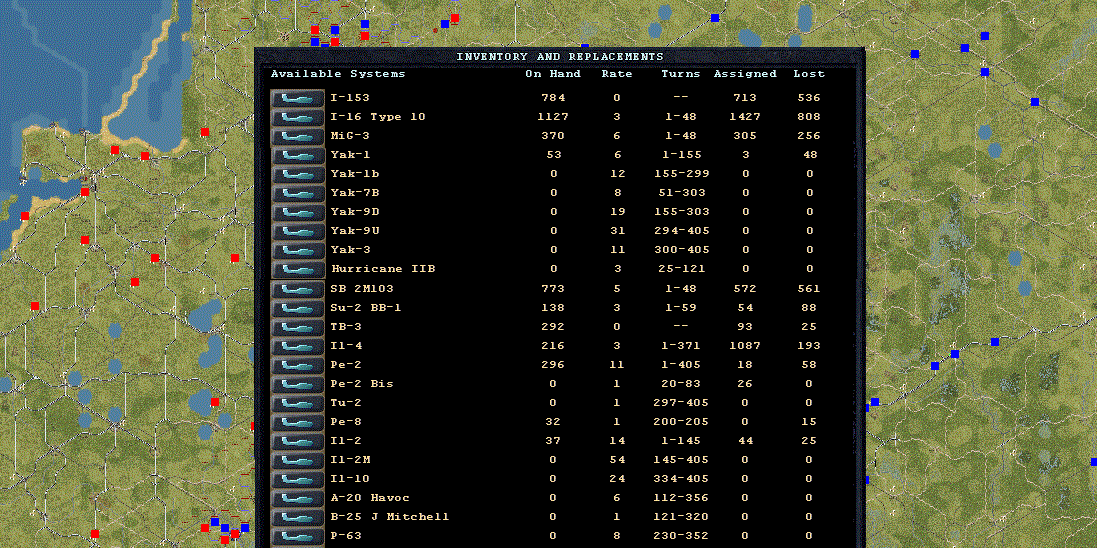Click the Rate column header
This screenshot has width=1097, height=548.
pyautogui.click(x=617, y=73)
